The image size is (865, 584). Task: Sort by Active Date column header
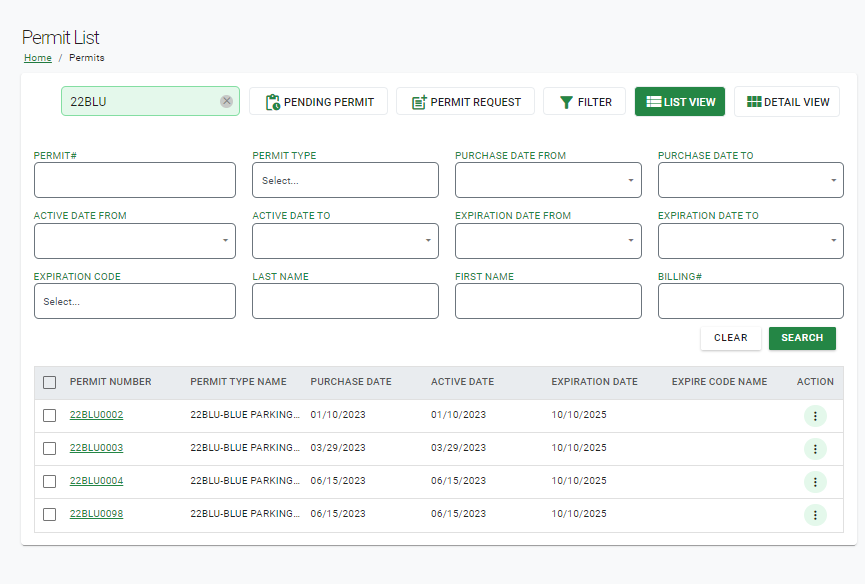[462, 382]
